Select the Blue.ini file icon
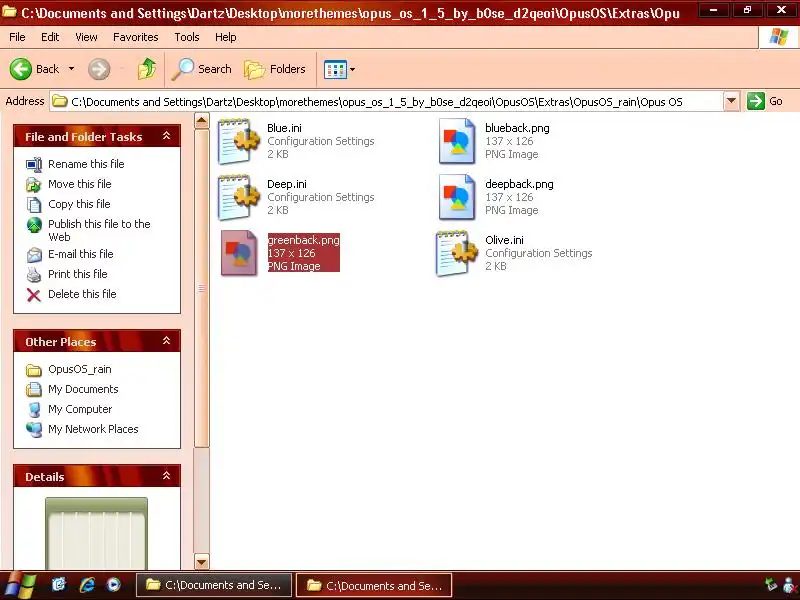Screen dimensions: 800x600 point(238,141)
